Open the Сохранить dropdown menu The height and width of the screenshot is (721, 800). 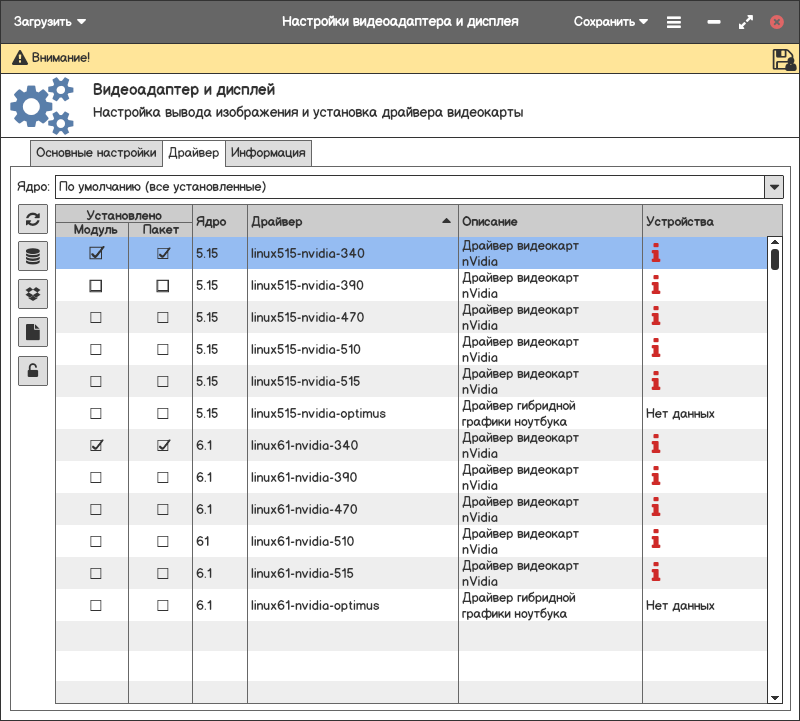click(x=611, y=21)
